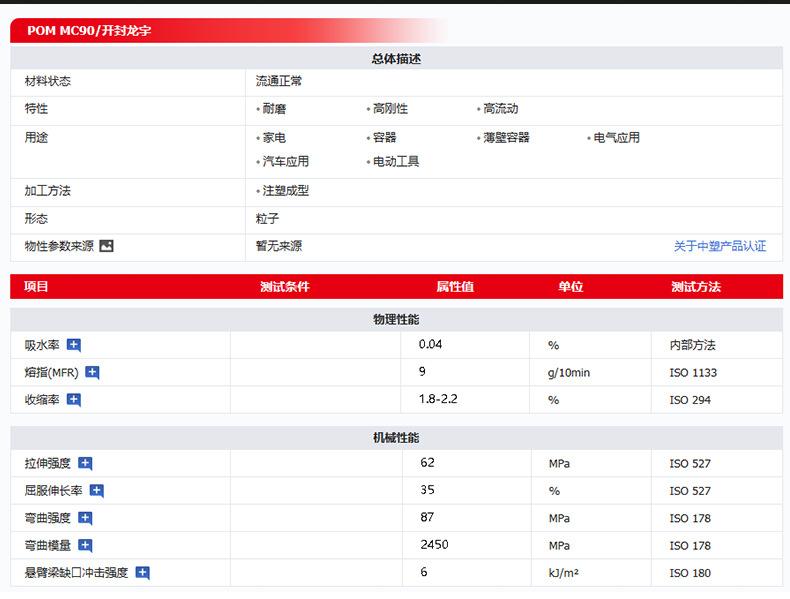Screen dimensions: 790x599
Task: Click the plus icon beside 熔指(MFR)
Action: [92, 373]
